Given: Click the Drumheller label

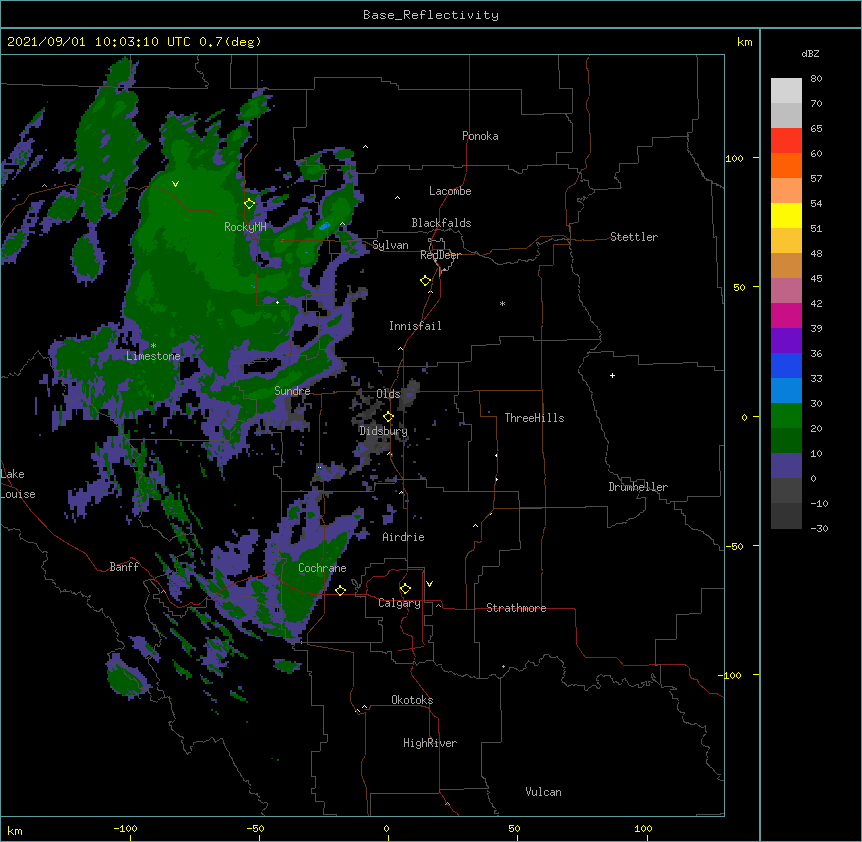Looking at the screenshot, I should pos(638,487).
